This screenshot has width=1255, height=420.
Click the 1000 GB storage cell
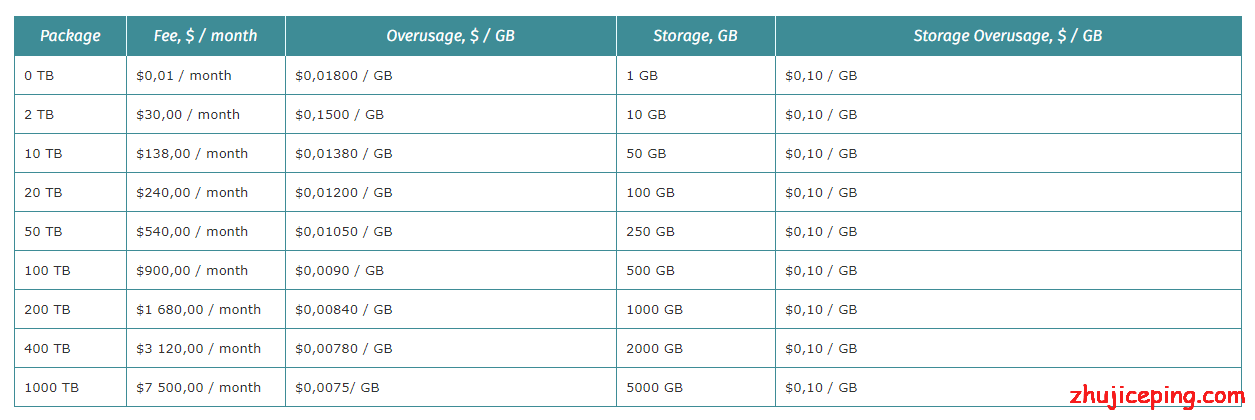(x=696, y=310)
